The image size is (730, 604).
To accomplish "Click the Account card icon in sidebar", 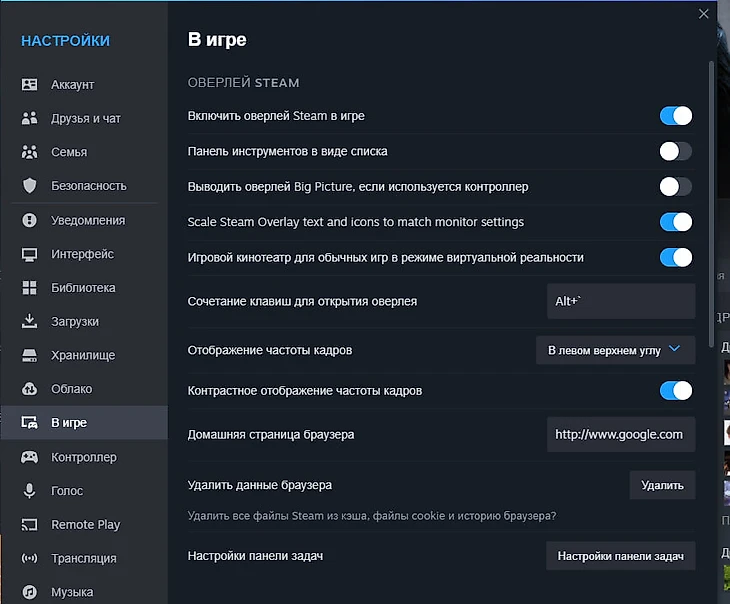I will [x=30, y=85].
